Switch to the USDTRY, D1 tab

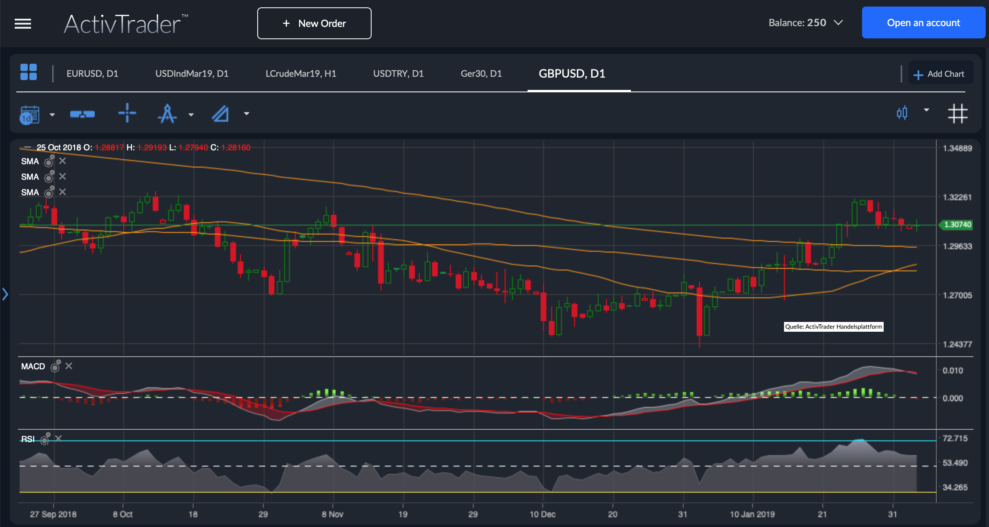coord(398,73)
